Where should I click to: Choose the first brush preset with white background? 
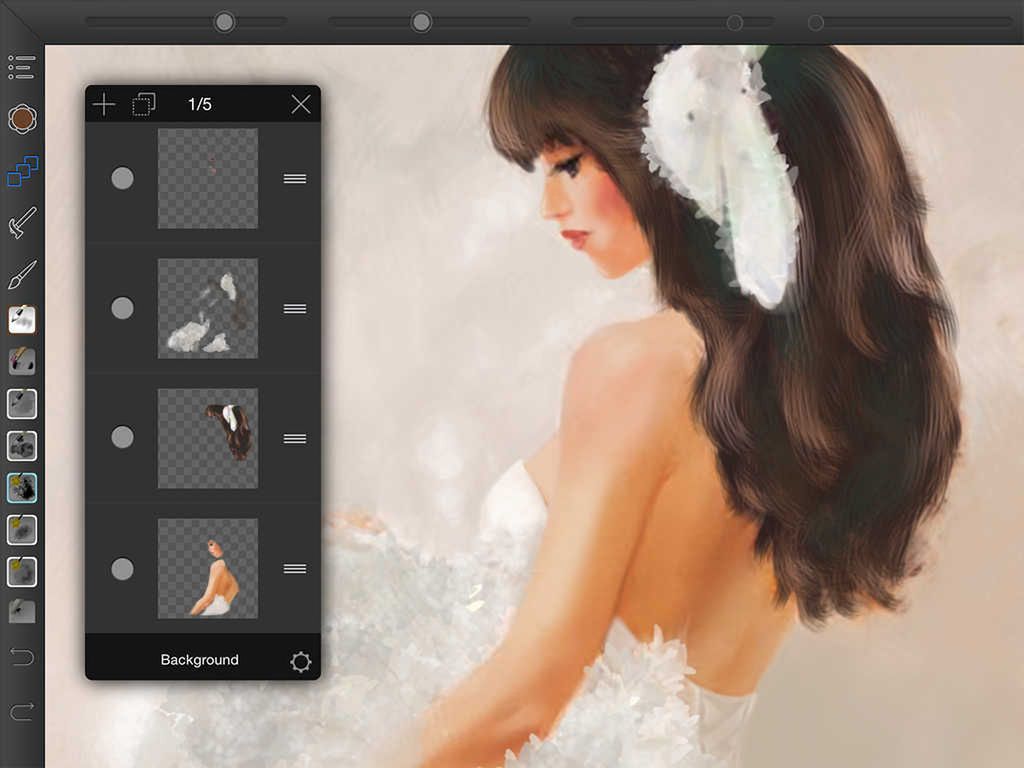pyautogui.click(x=22, y=320)
